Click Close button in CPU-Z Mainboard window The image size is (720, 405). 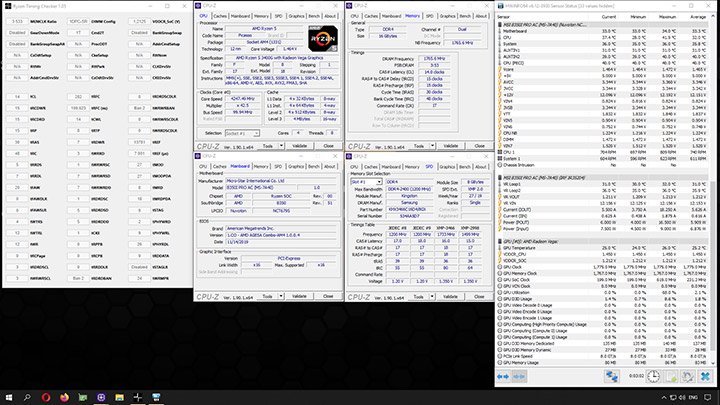328,297
